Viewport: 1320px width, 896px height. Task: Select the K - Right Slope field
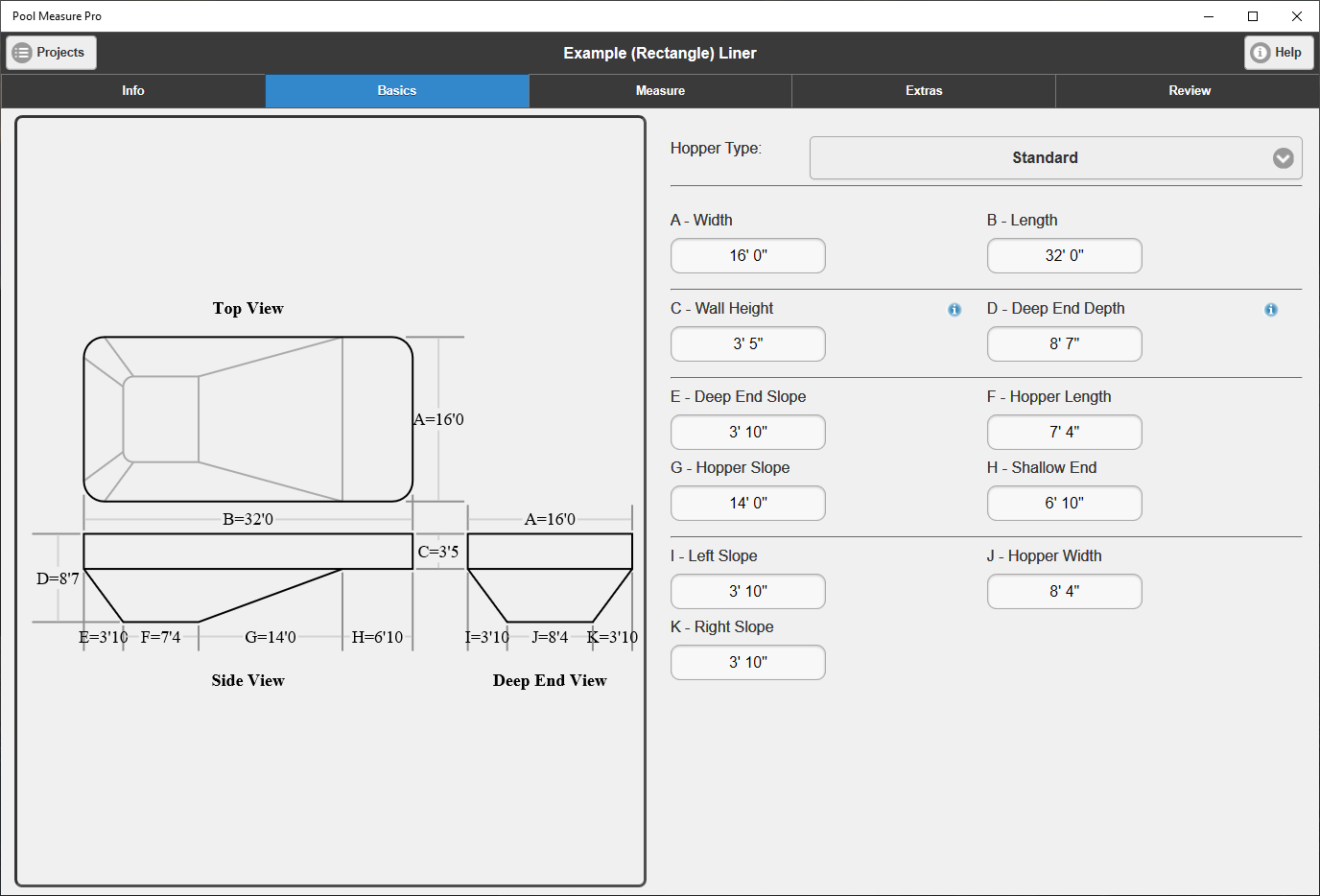pyautogui.click(x=748, y=663)
